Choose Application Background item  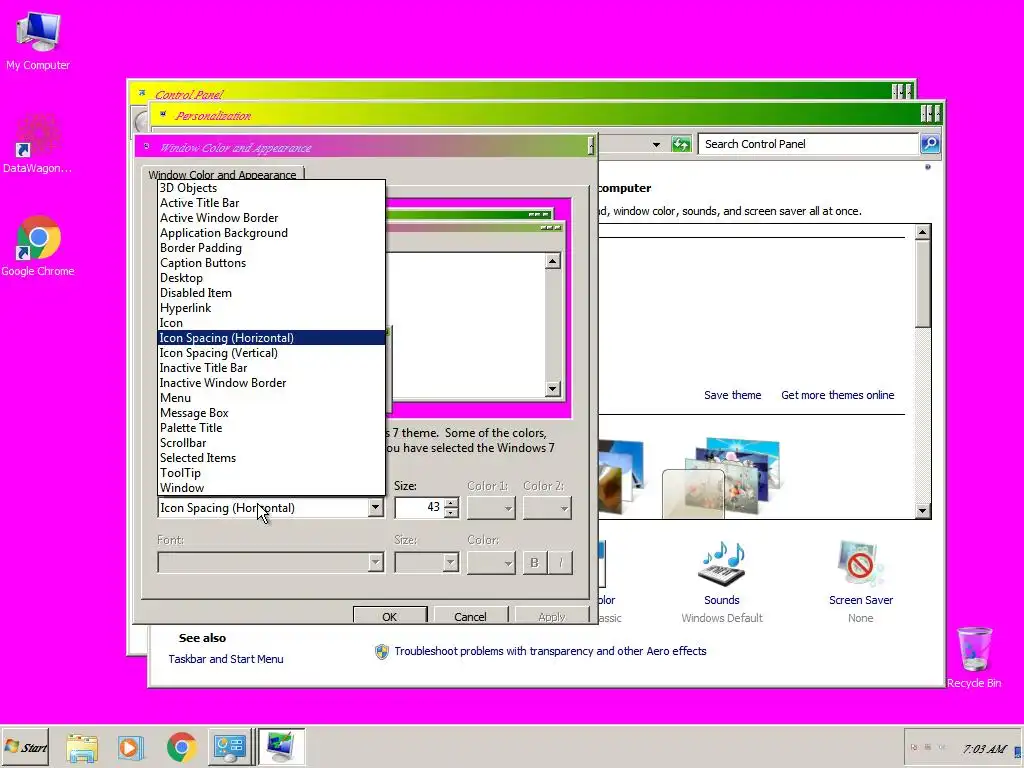click(x=272, y=233)
